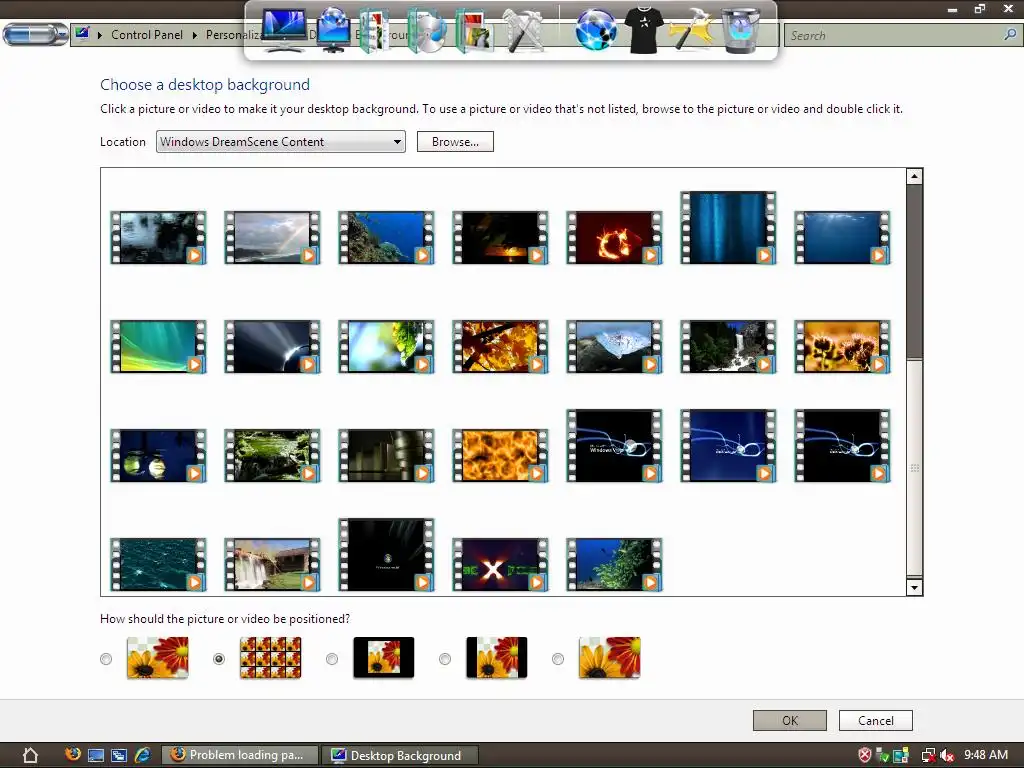Open the Location dropdown list
This screenshot has height=768, width=1024.
(281, 142)
